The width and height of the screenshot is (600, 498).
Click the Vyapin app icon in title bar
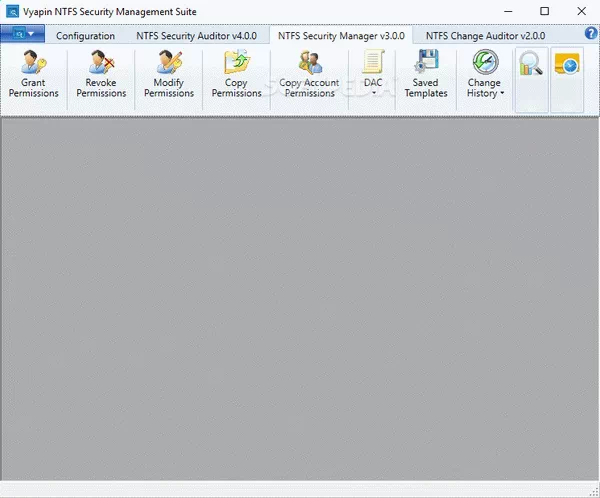coord(12,11)
